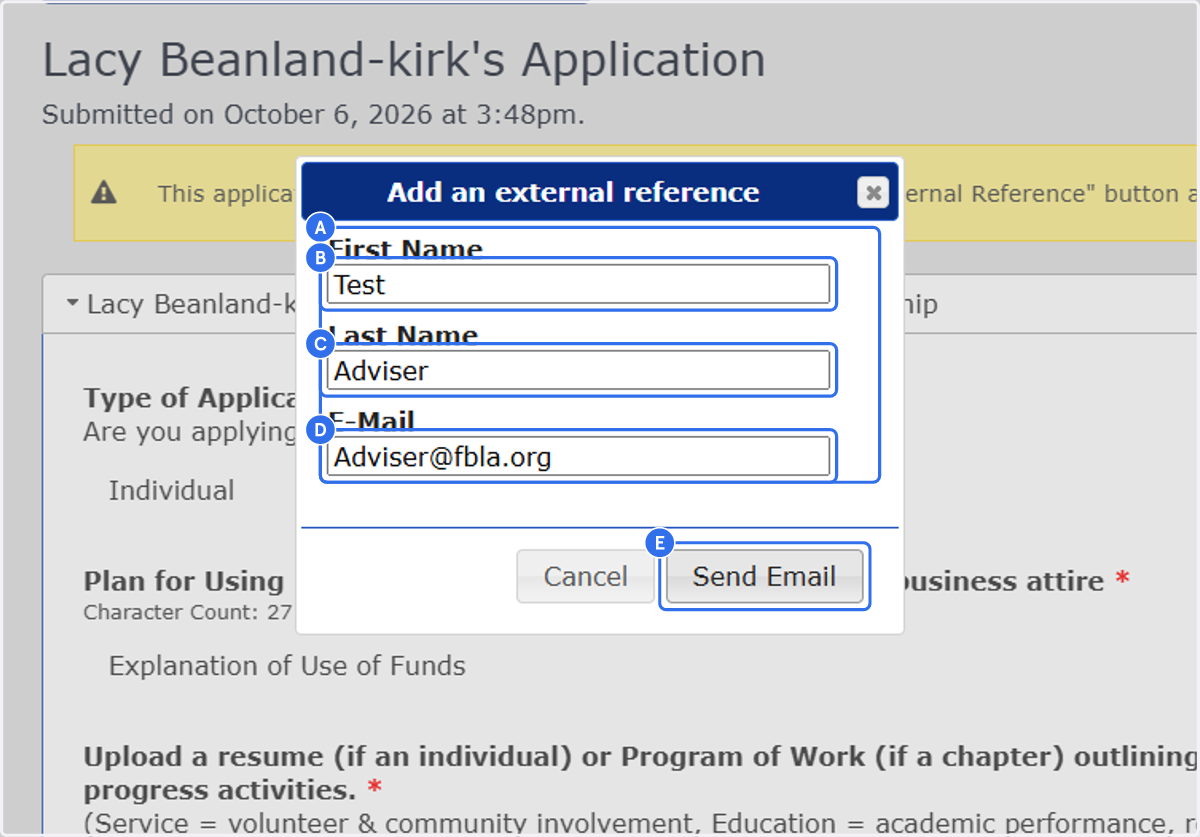
Task: Click the Add an external reference title
Action: click(573, 192)
